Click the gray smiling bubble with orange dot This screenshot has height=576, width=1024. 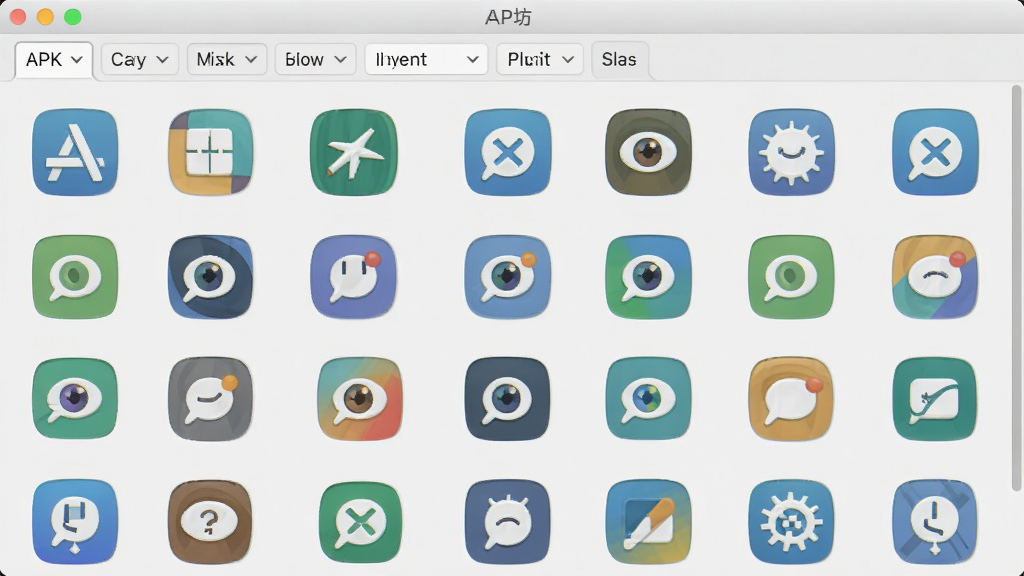(210, 398)
